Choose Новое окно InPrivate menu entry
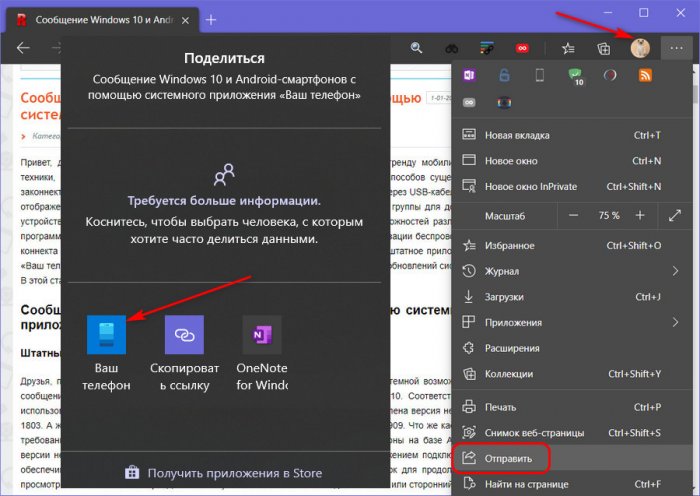Screen dimensions: 700x496 544,186
